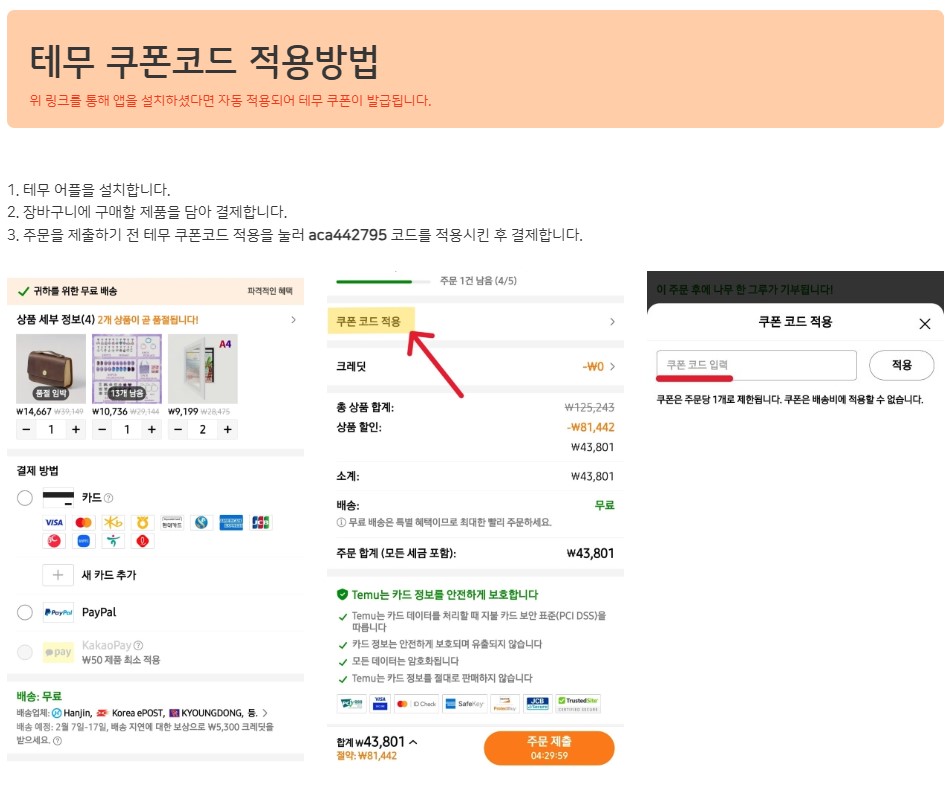Expand shipping carriers chevron after 등.
951x793 pixels.
click(x=264, y=713)
